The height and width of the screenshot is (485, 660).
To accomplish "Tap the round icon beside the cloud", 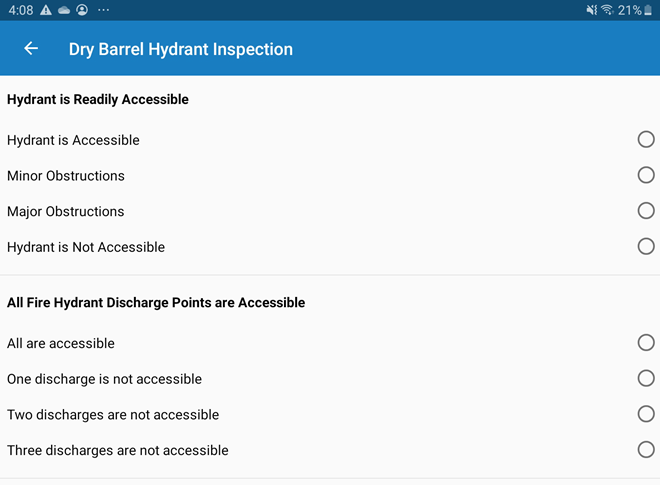I will [x=81, y=10].
